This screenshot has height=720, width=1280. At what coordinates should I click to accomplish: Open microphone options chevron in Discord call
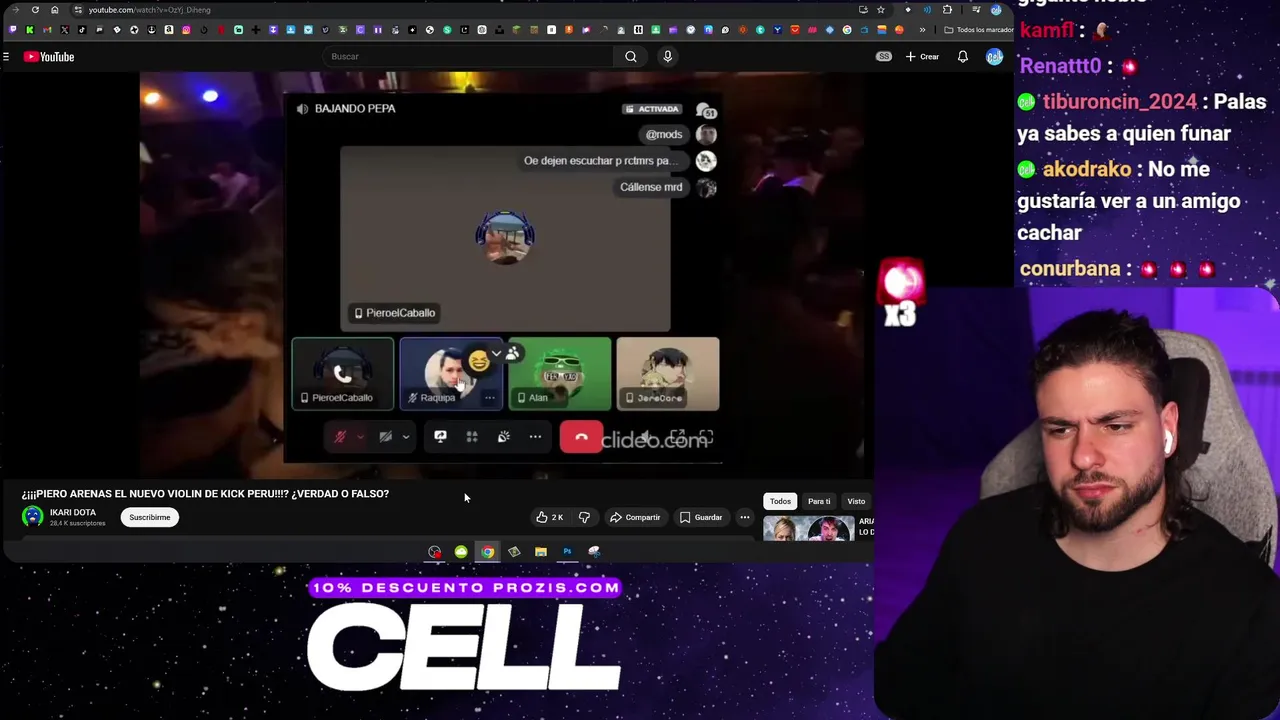pos(360,437)
